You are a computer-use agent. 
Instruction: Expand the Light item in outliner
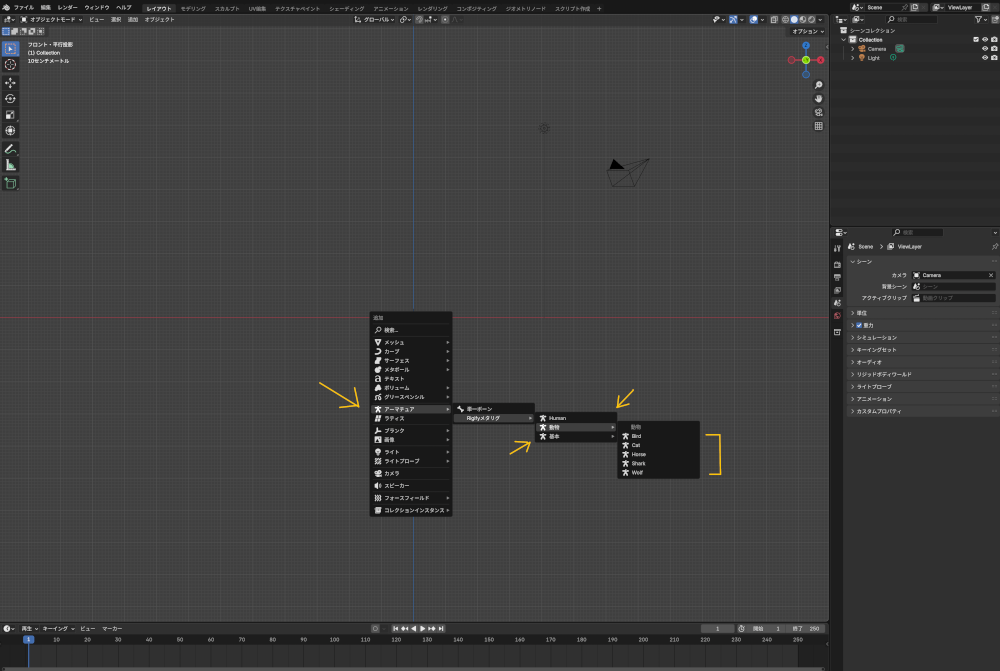853,58
